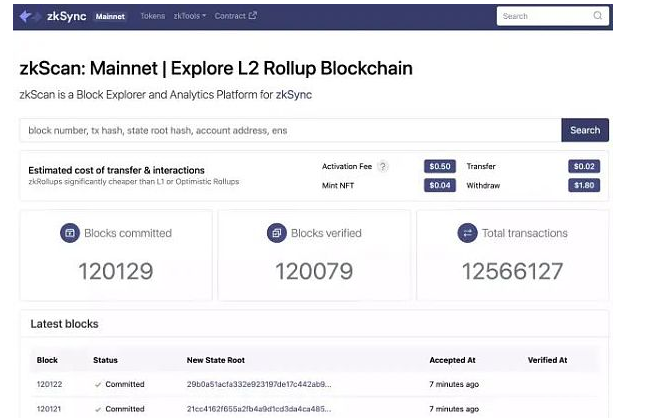The height and width of the screenshot is (419, 654).
Task: Click the 120129 blocks committed value
Action: 116,271
